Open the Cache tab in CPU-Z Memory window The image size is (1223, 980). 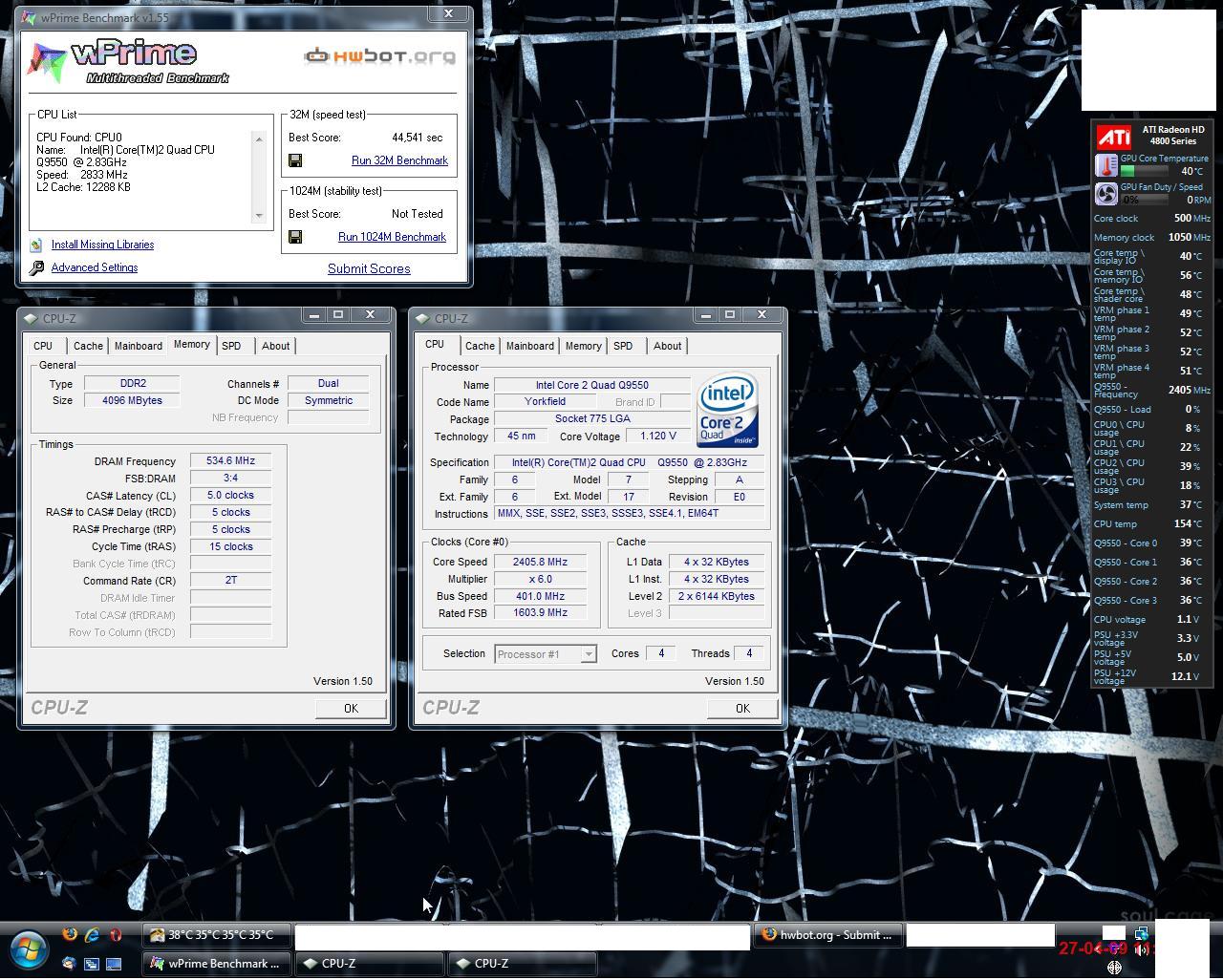point(88,346)
